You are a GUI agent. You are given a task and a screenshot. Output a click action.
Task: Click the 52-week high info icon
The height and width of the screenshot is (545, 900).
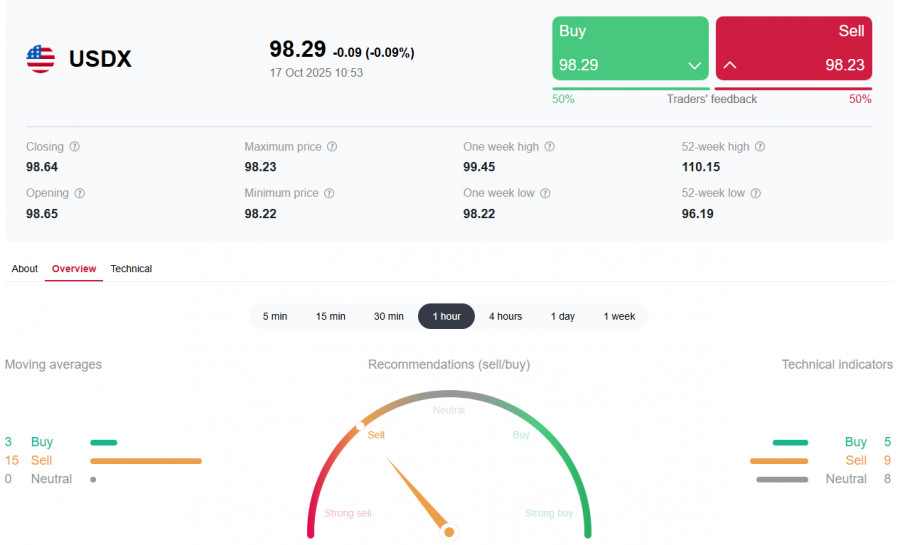[760, 146]
